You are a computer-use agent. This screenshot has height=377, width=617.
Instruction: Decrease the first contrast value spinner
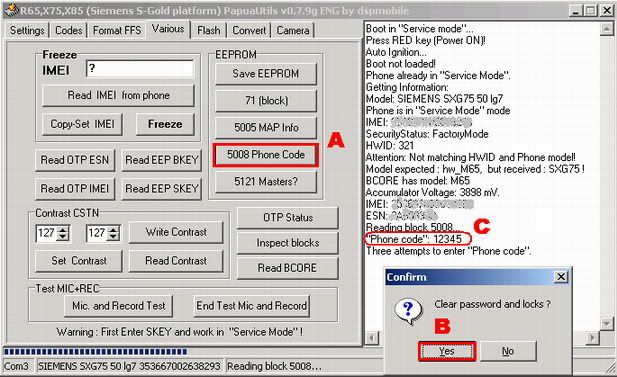63,237
